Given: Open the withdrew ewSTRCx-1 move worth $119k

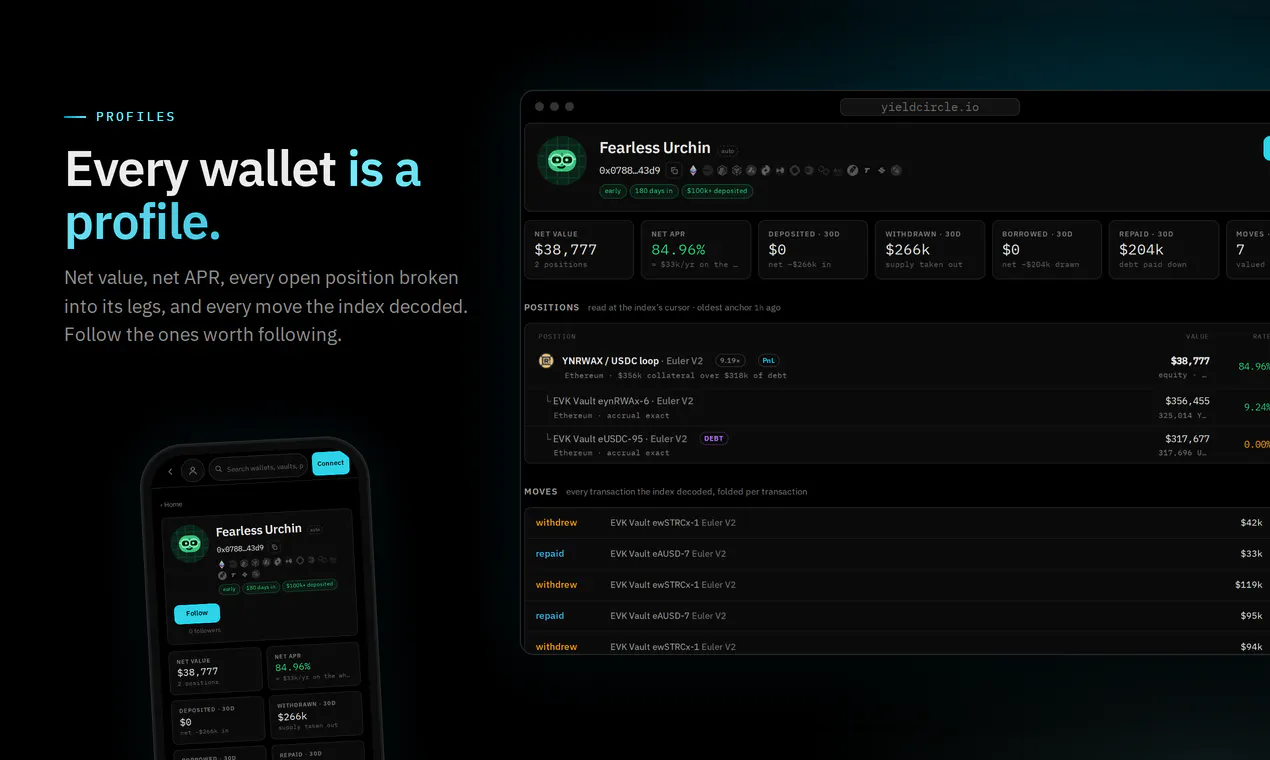Looking at the screenshot, I should pyautogui.click(x=897, y=585).
